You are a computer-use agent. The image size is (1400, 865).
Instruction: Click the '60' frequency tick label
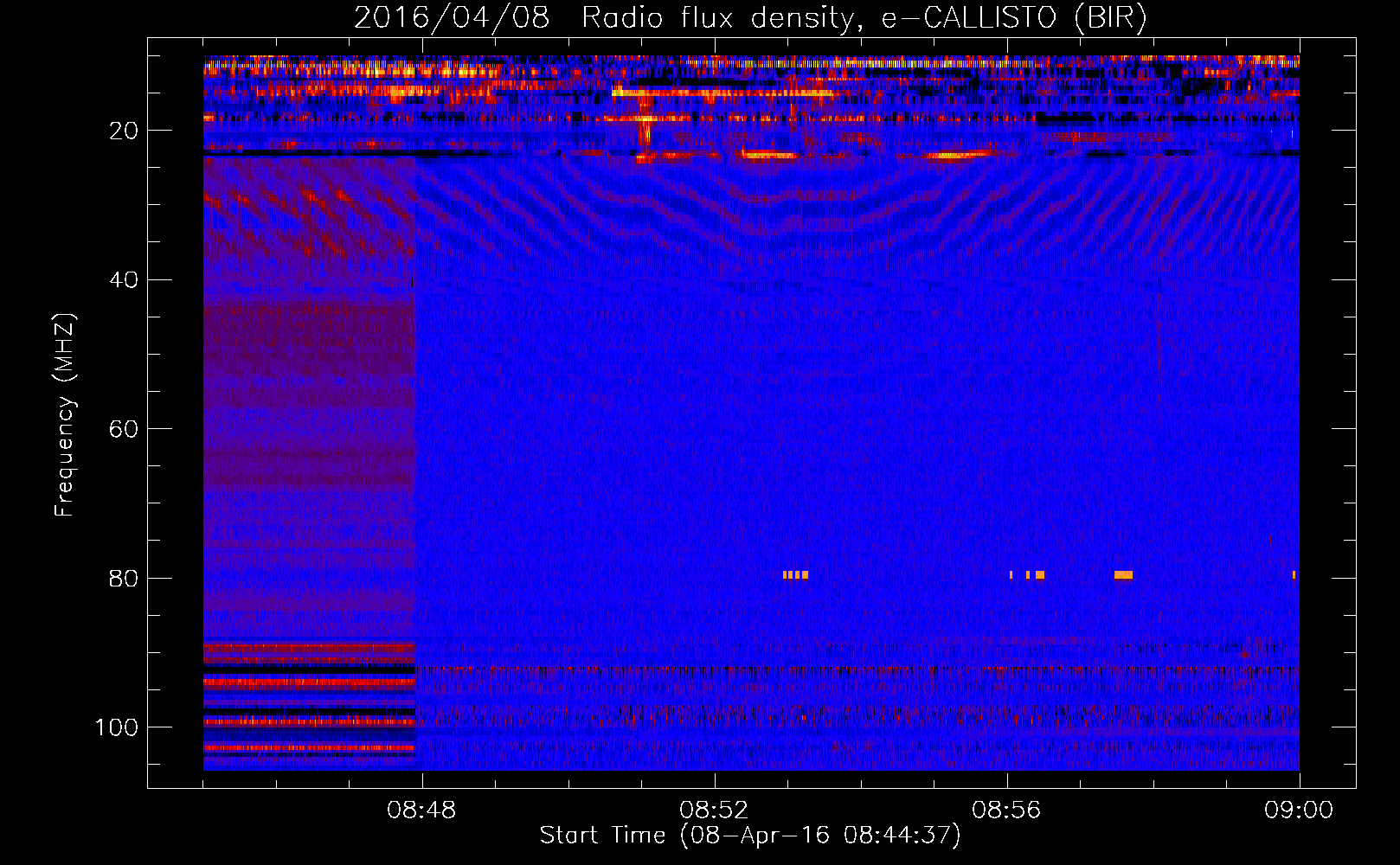124,429
